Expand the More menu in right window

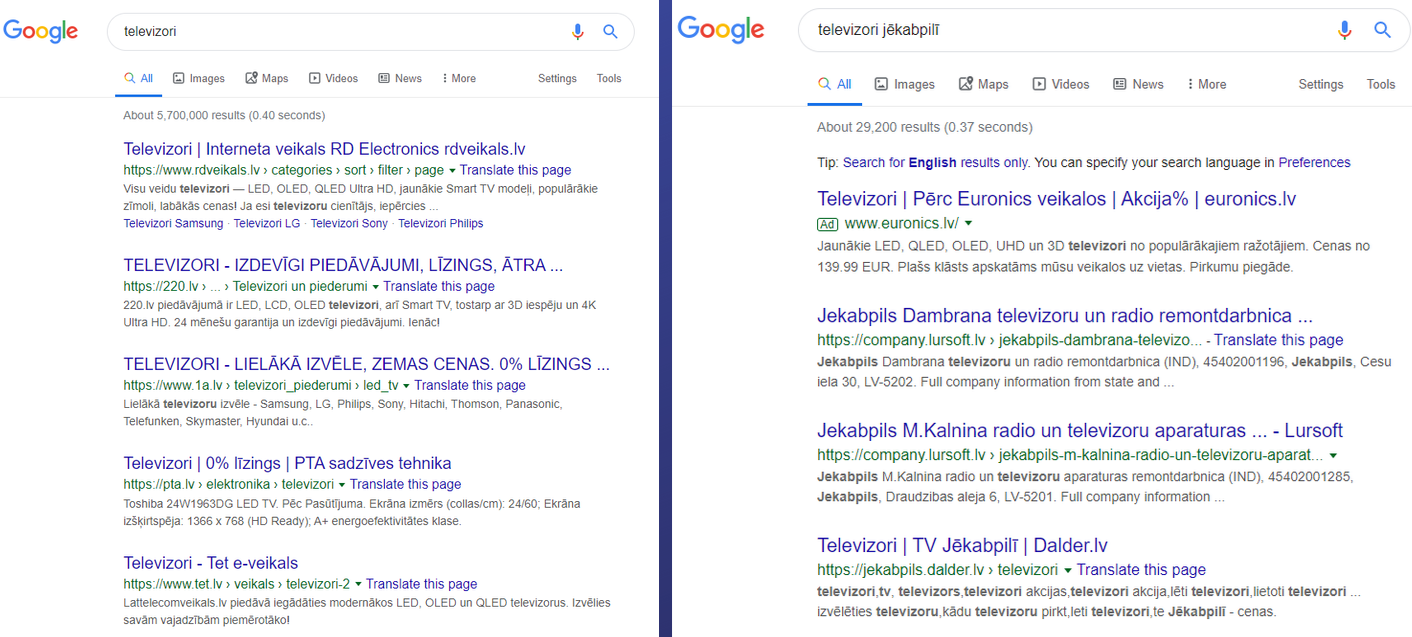click(1205, 84)
